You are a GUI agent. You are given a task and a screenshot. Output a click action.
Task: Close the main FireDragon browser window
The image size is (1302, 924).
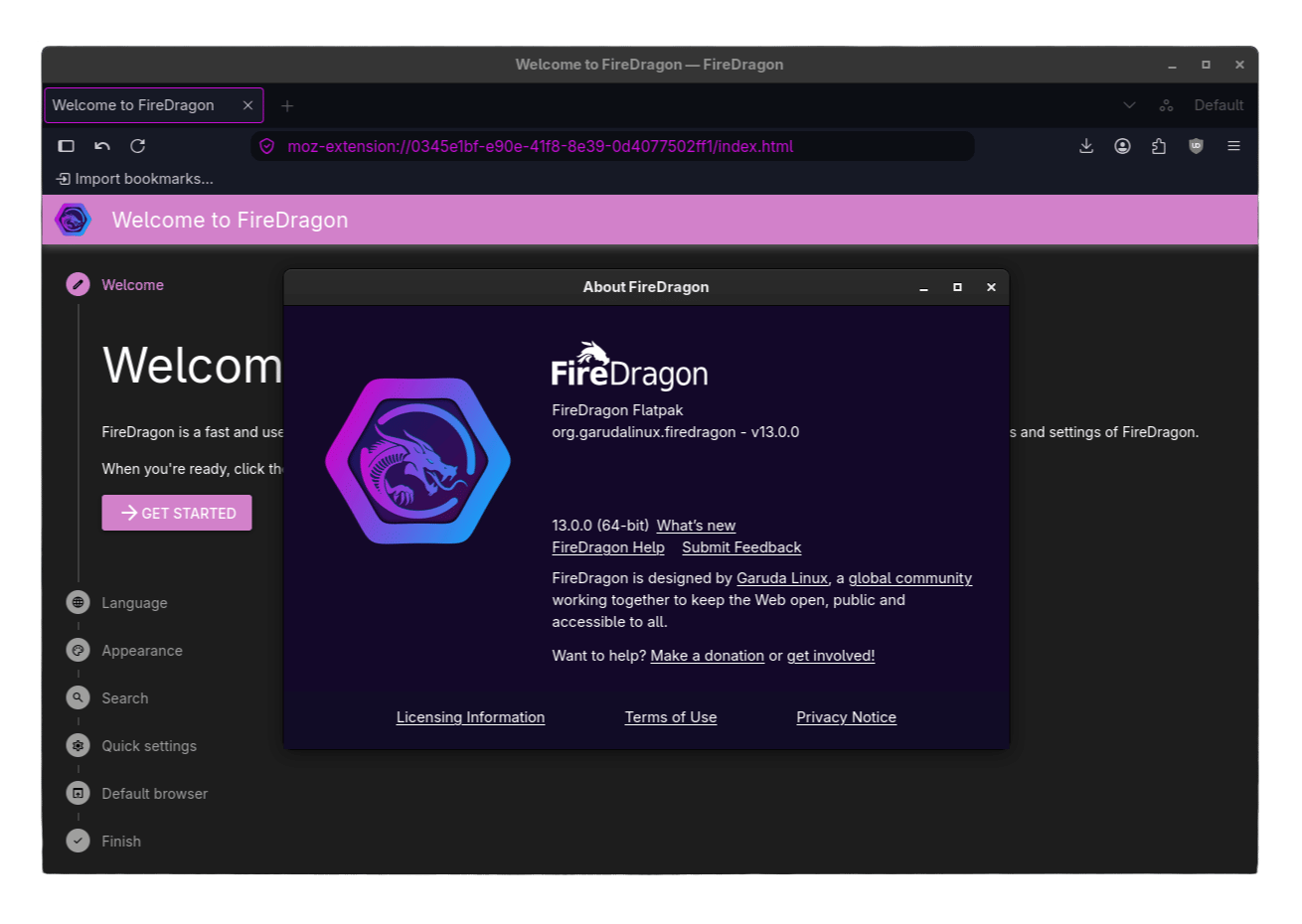(x=1239, y=65)
